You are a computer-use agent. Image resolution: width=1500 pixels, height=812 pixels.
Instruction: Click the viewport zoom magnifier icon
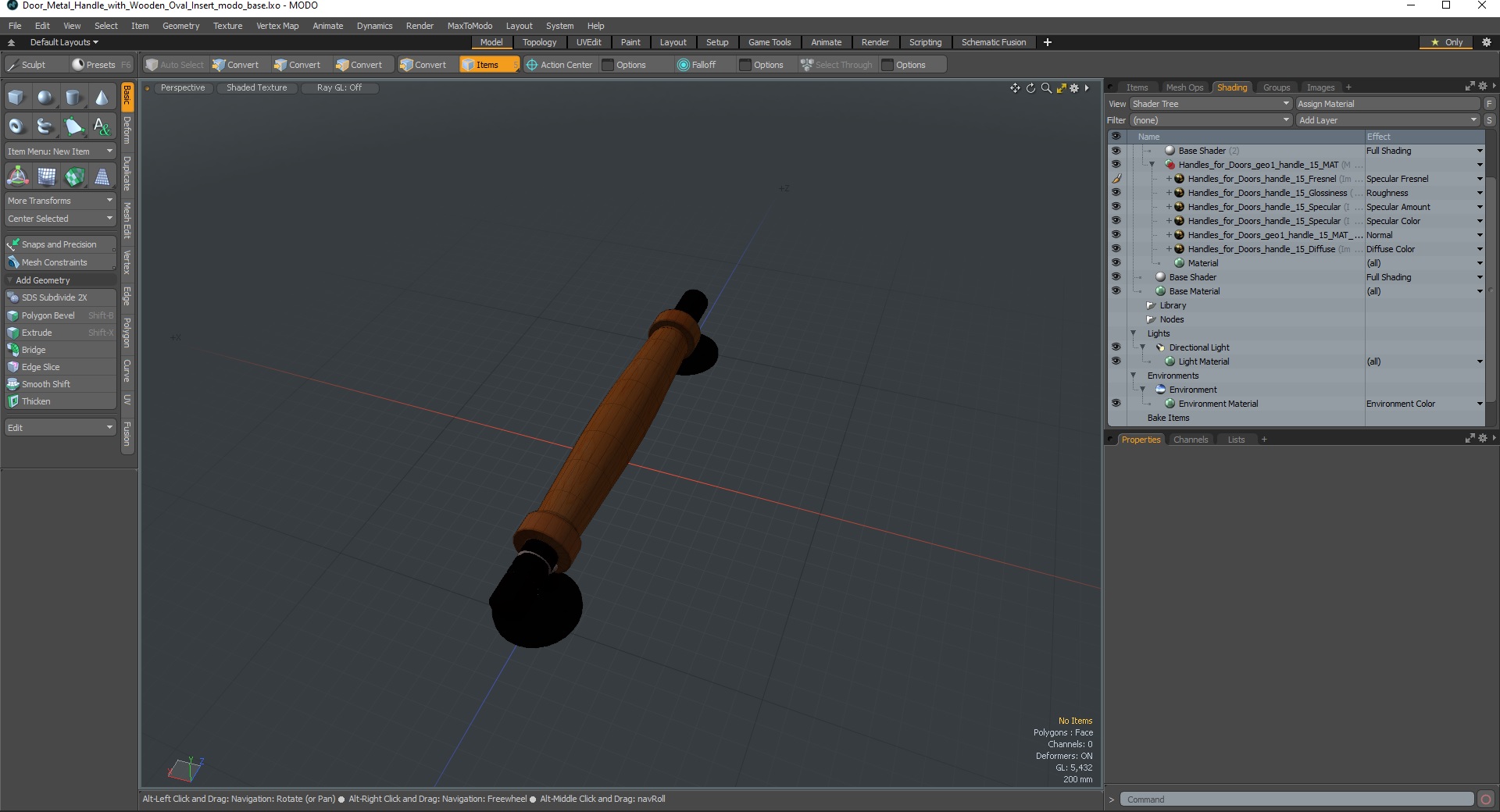click(x=1046, y=88)
